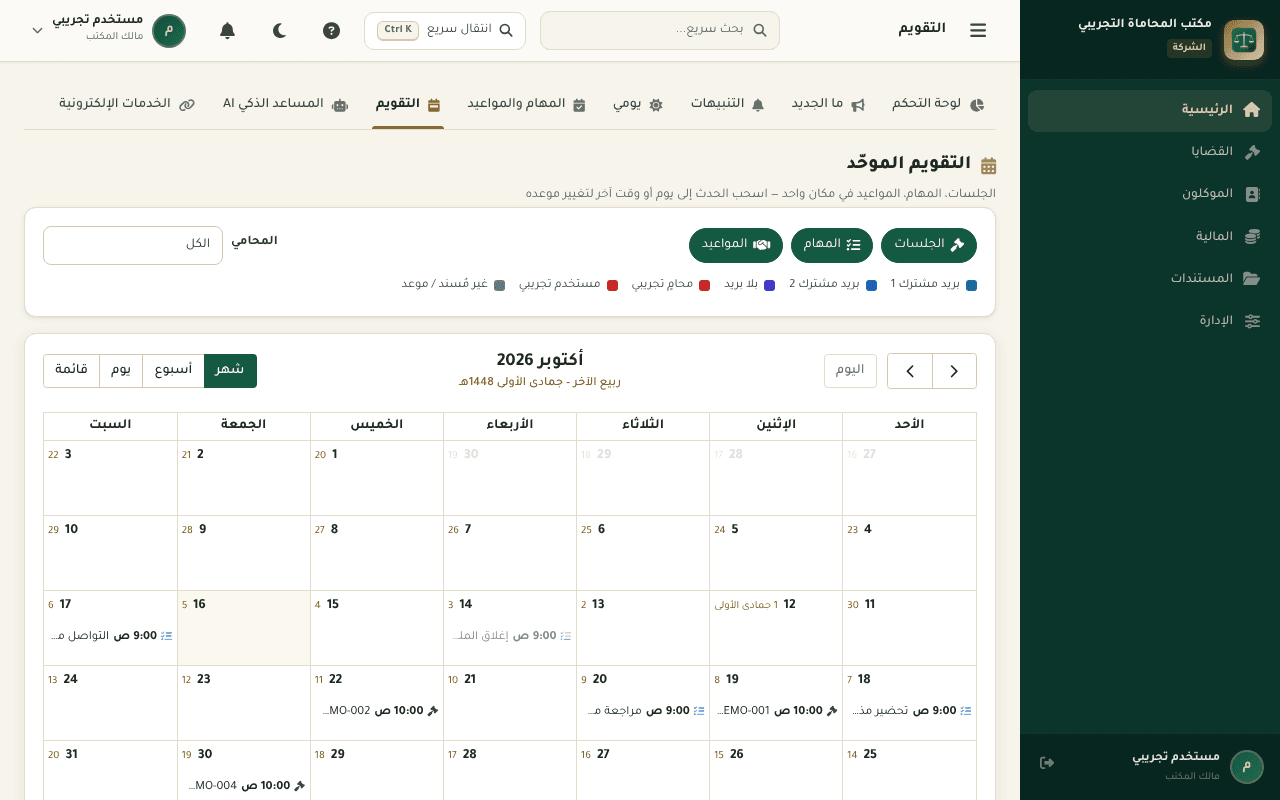1280x800 pixels.
Task: Toggle the الجلسات filter button
Action: pyautogui.click(x=929, y=245)
